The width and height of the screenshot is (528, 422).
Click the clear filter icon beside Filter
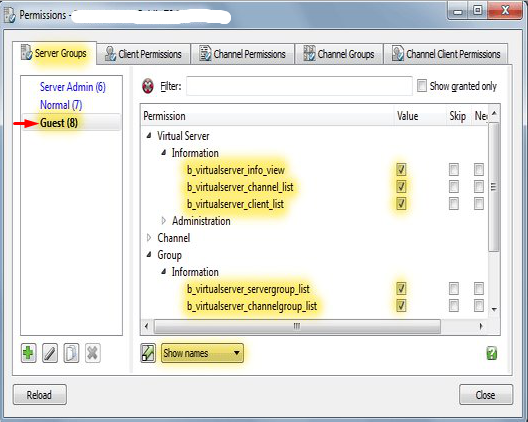pos(148,86)
